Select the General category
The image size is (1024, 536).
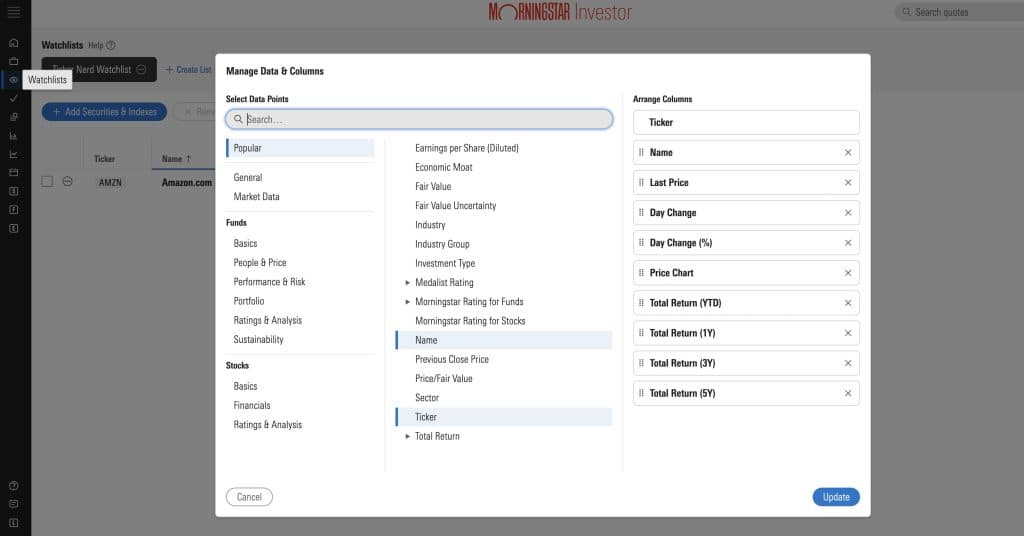[248, 177]
